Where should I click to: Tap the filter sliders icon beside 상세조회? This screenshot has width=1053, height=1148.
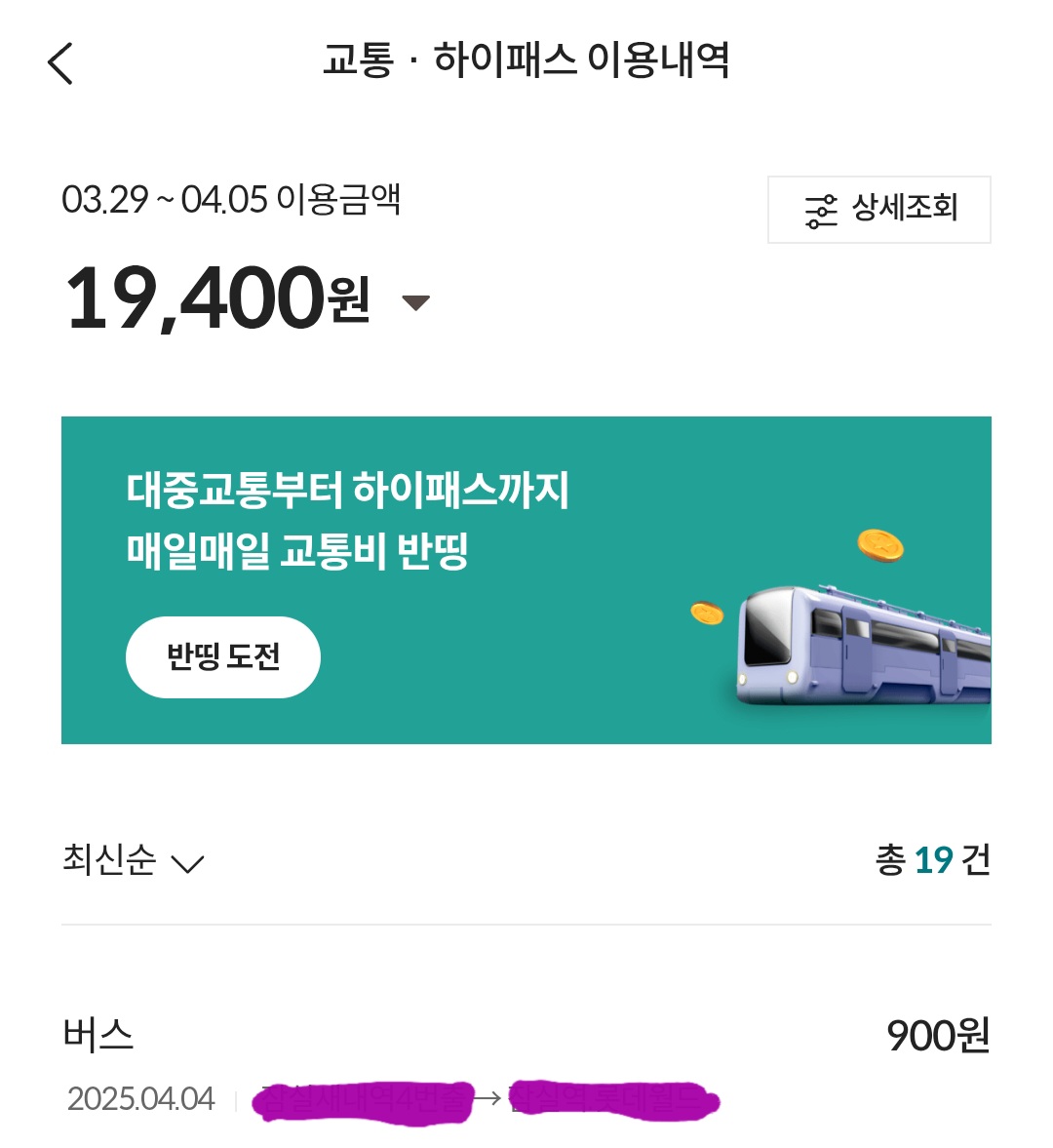821,211
